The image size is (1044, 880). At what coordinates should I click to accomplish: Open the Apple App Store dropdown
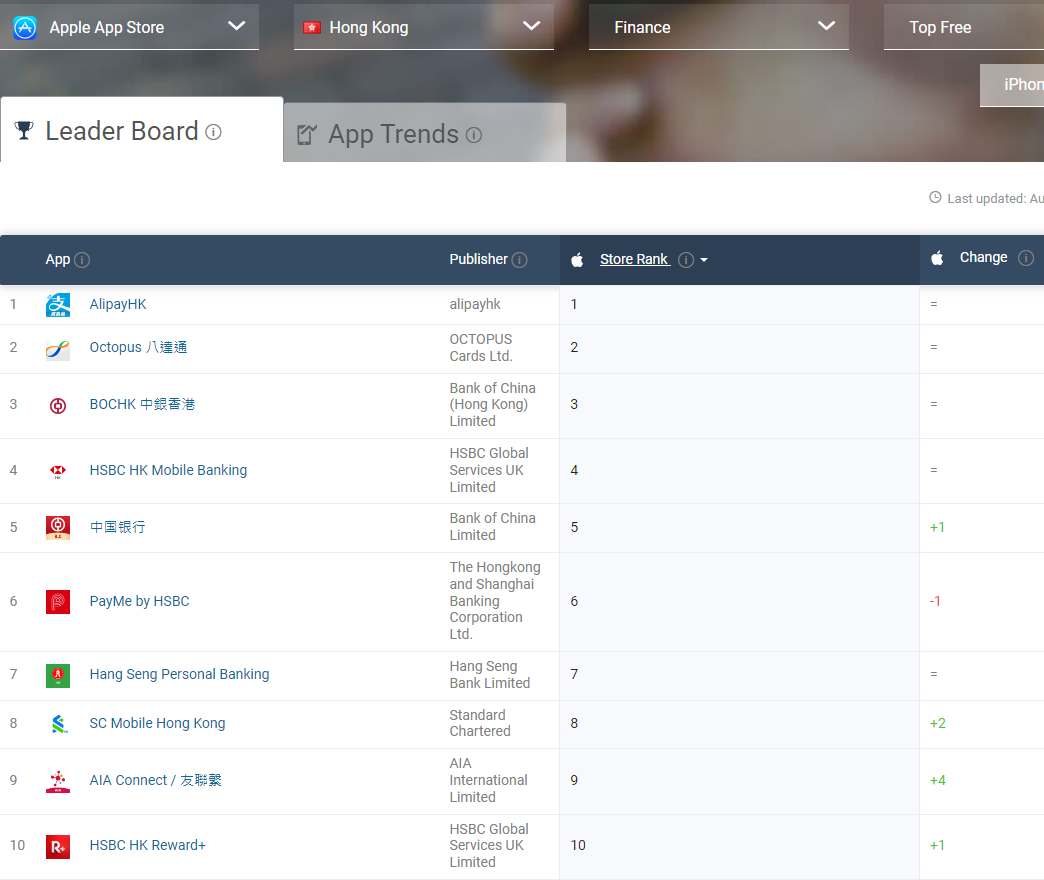pyautogui.click(x=129, y=27)
